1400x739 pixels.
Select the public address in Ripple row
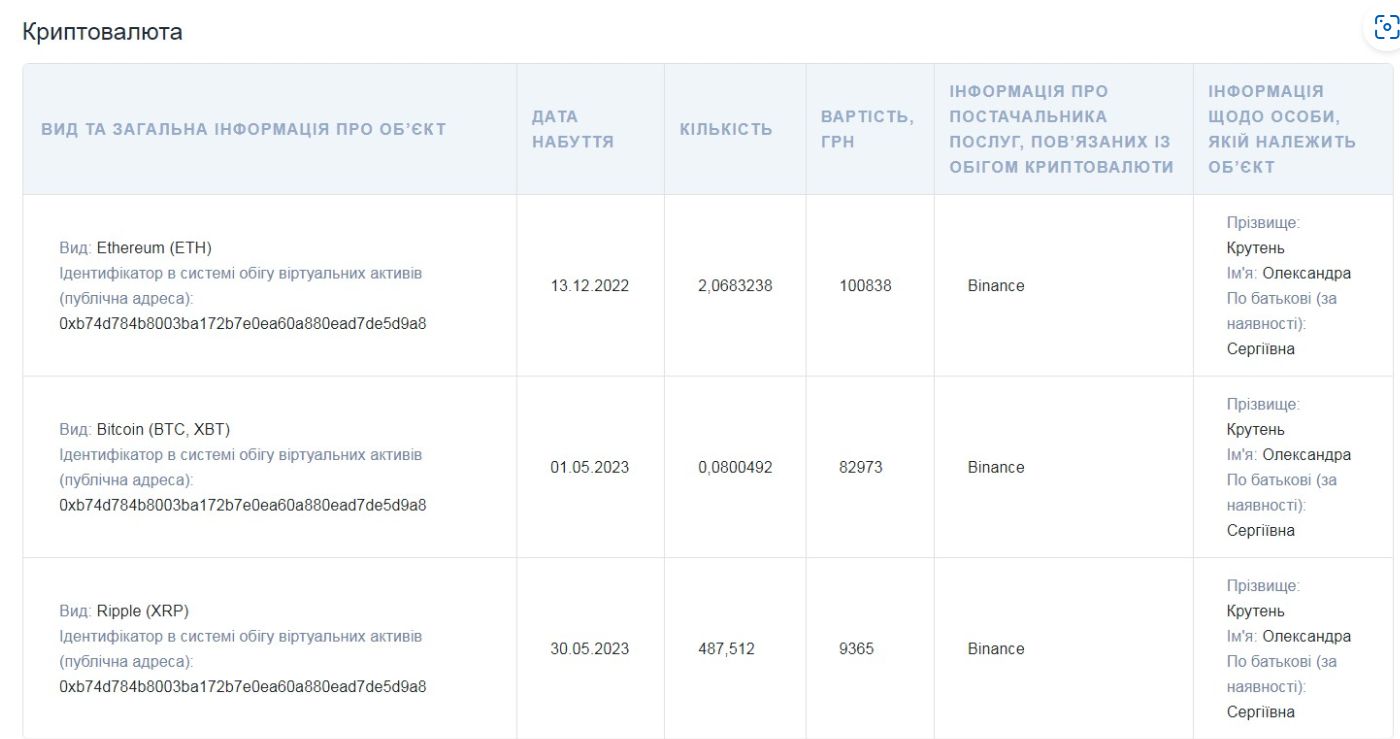pyautogui.click(x=243, y=687)
